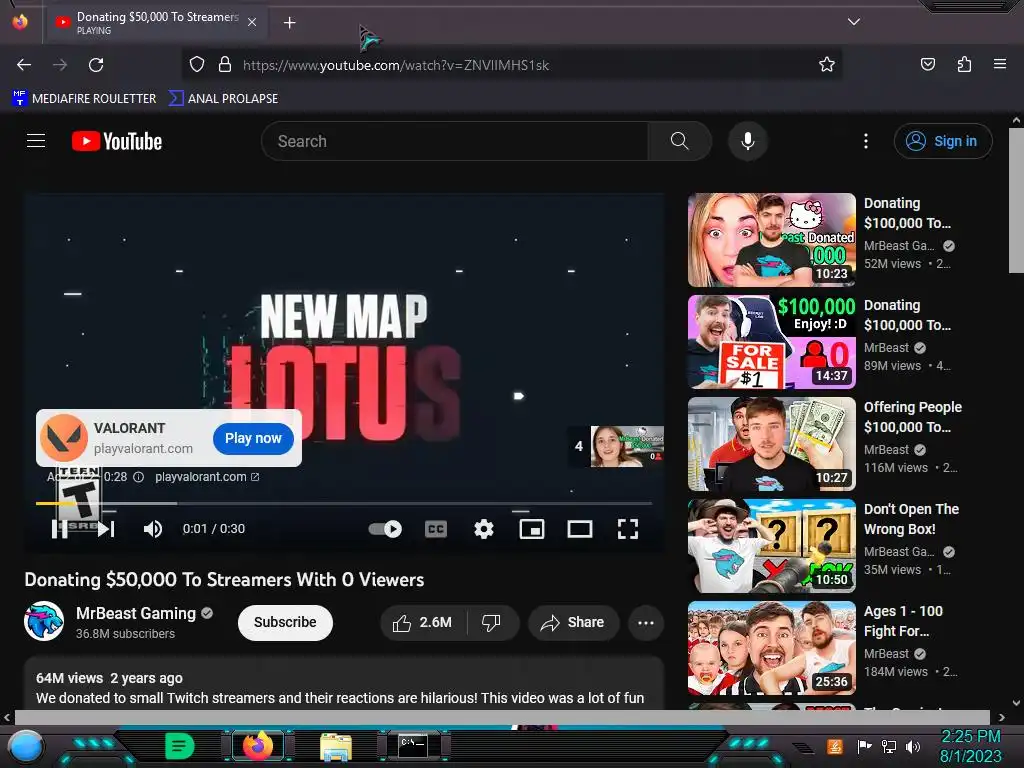Skip to the next video
This screenshot has width=1024, height=768.
(106, 529)
